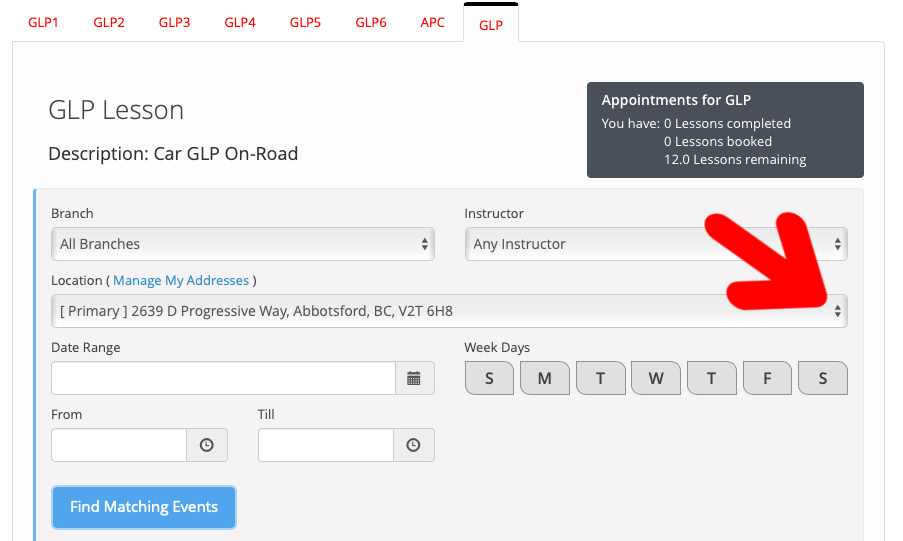Open the All Branches dropdown

(242, 244)
